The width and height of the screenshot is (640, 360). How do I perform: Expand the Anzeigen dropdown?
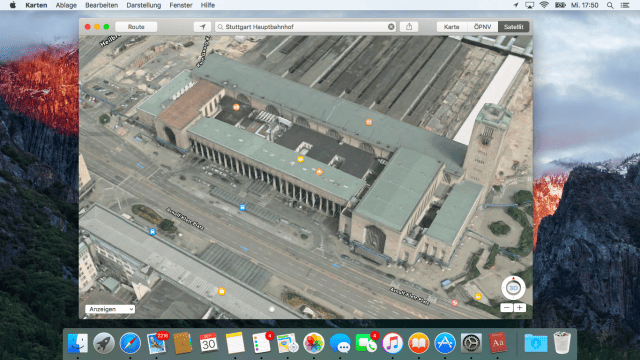coord(110,309)
